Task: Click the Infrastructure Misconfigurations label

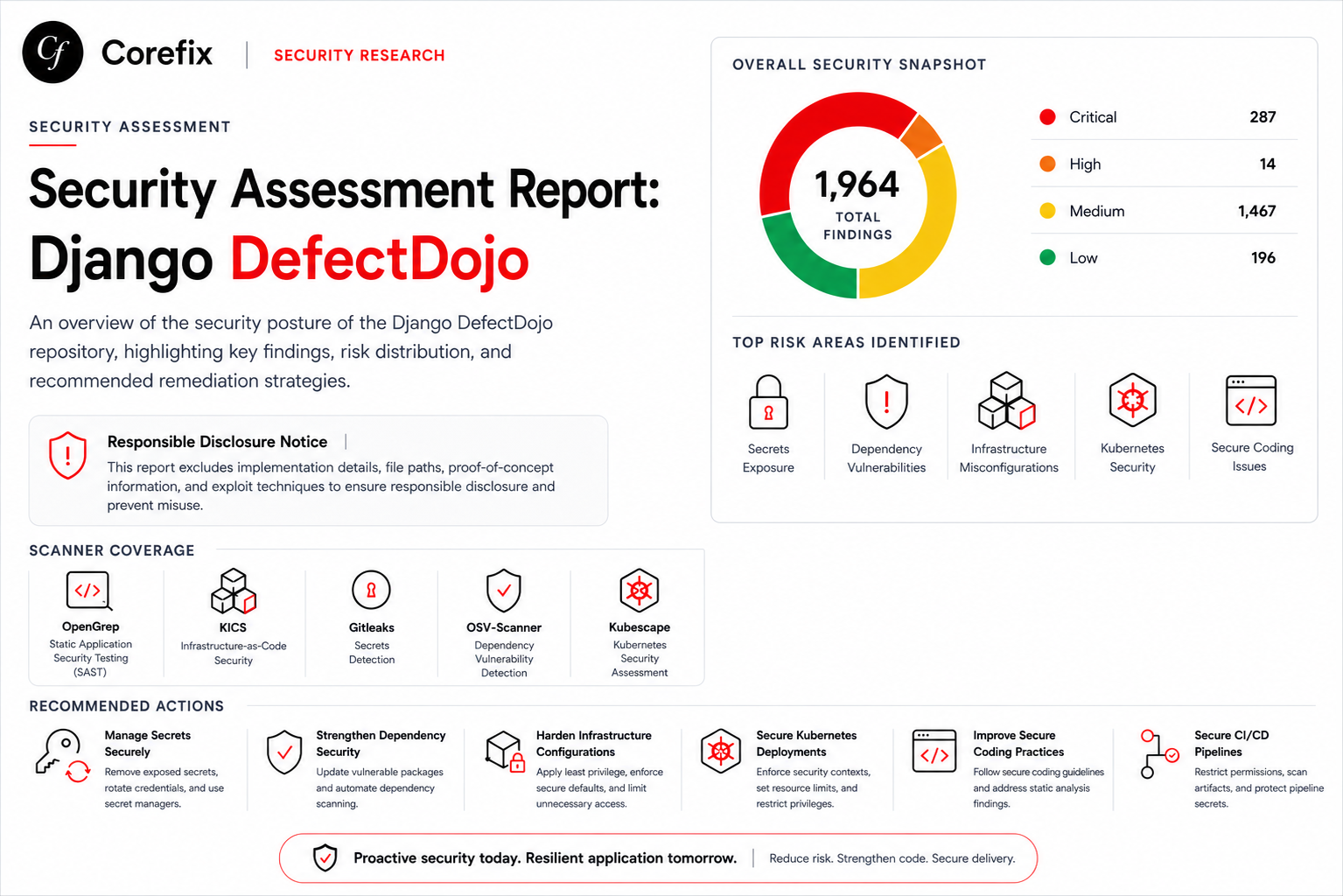Action: 1009,458
